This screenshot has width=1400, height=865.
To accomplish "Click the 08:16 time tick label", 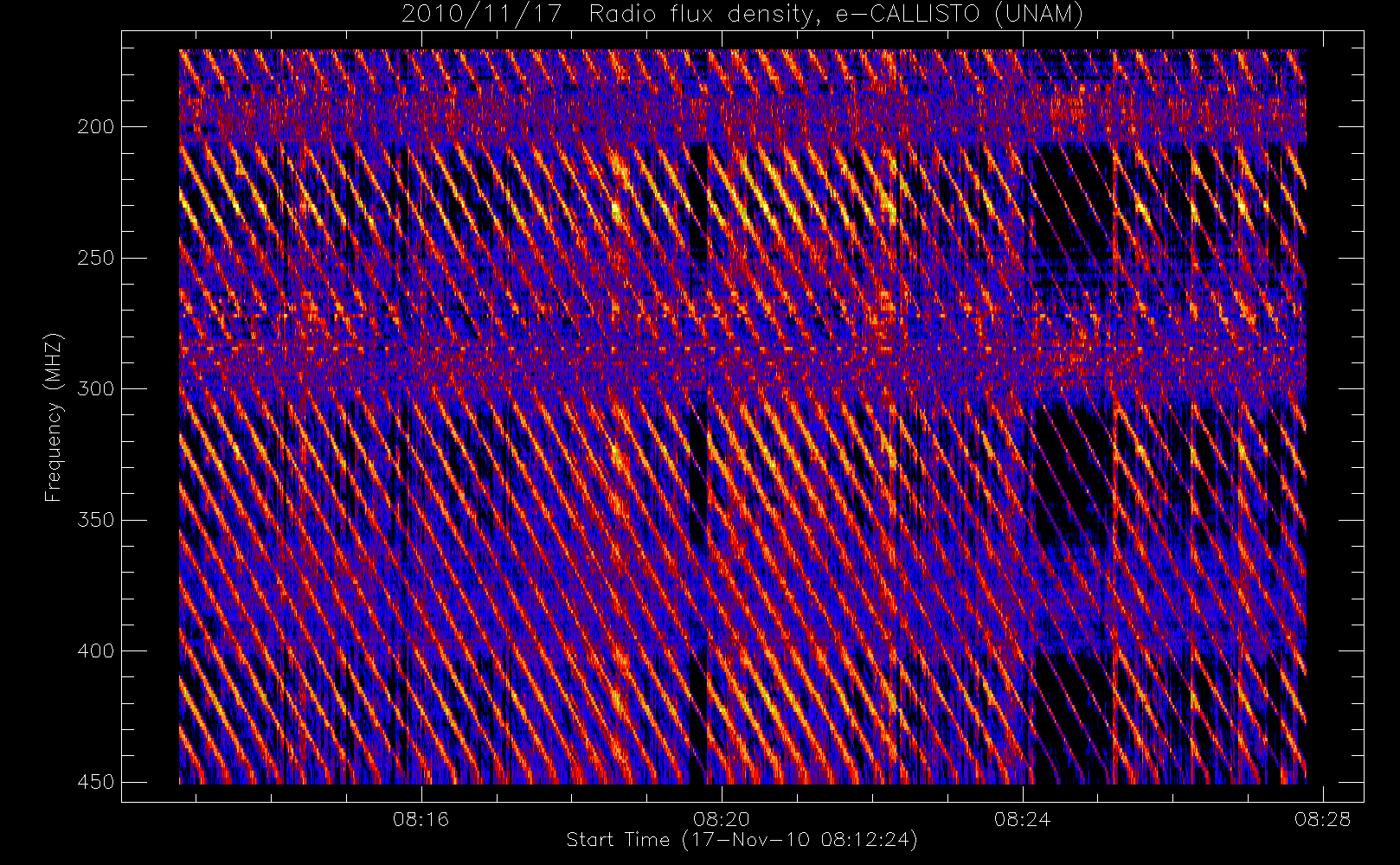I will 421,818.
